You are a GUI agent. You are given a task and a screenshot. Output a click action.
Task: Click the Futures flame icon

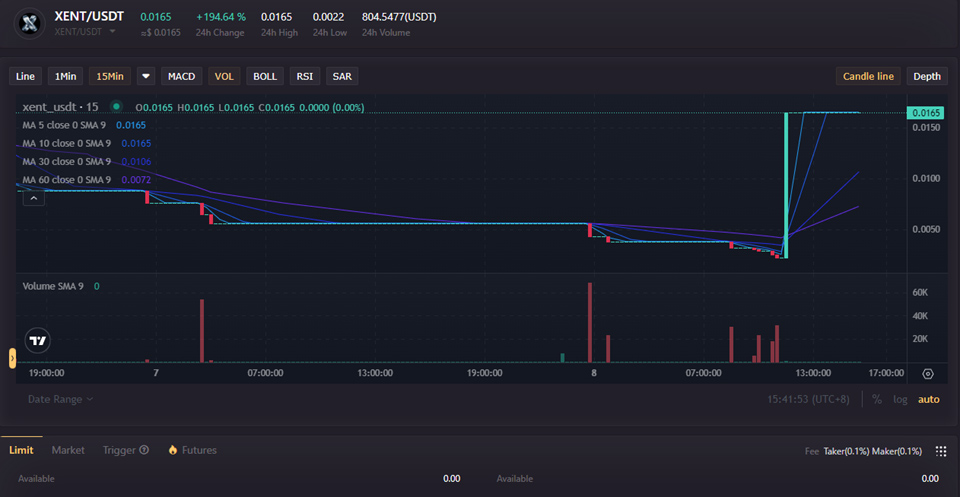[173, 450]
